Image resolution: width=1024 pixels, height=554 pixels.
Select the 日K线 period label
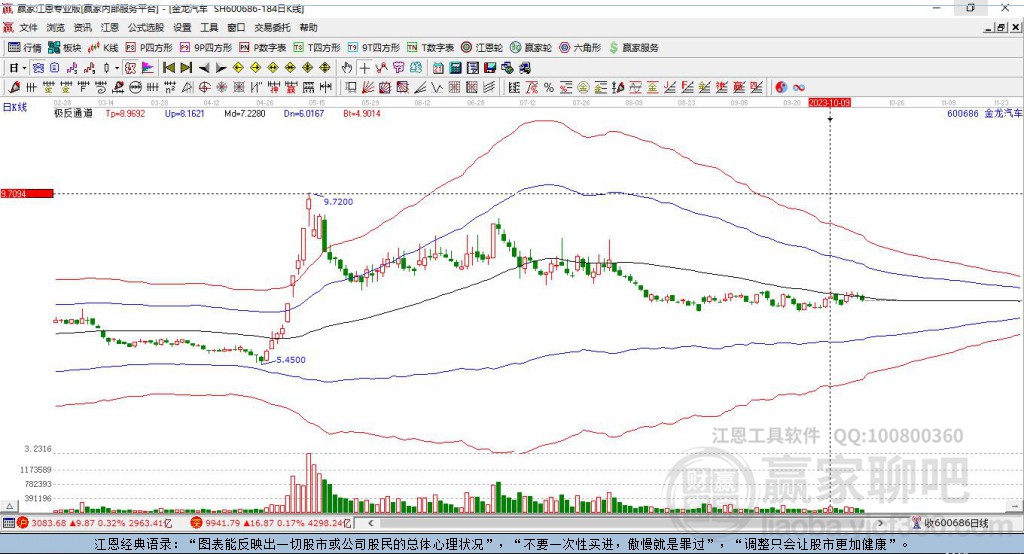click(15, 107)
